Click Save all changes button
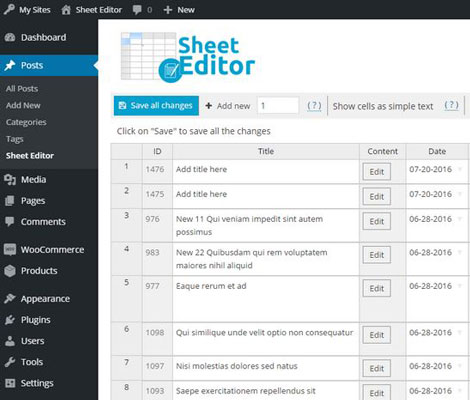Viewport: 470px width, 400px height. click(x=156, y=106)
